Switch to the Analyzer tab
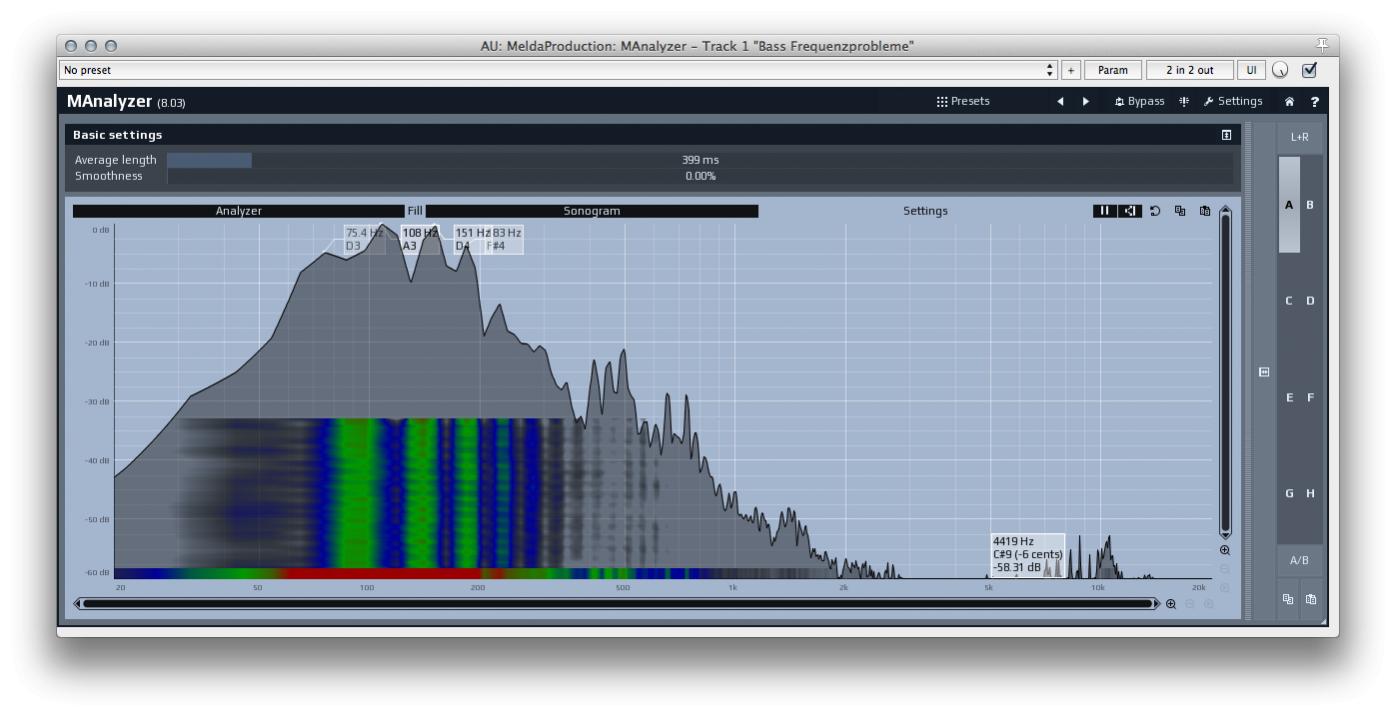This screenshot has width=1396, height=716. (x=238, y=211)
